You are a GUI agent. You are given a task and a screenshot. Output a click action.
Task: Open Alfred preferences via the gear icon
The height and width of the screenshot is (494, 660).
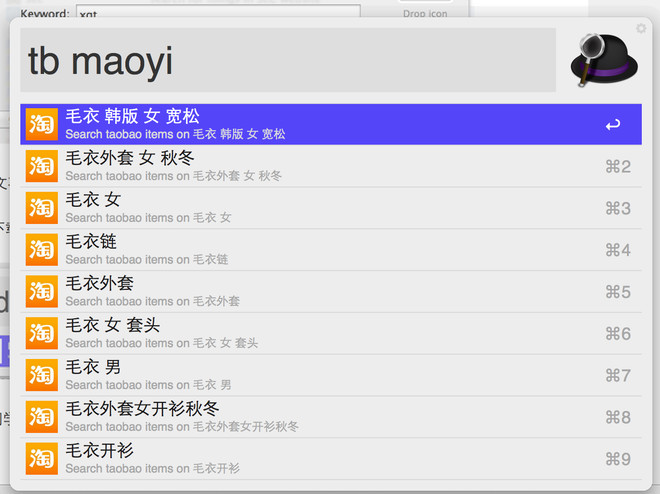point(641,28)
